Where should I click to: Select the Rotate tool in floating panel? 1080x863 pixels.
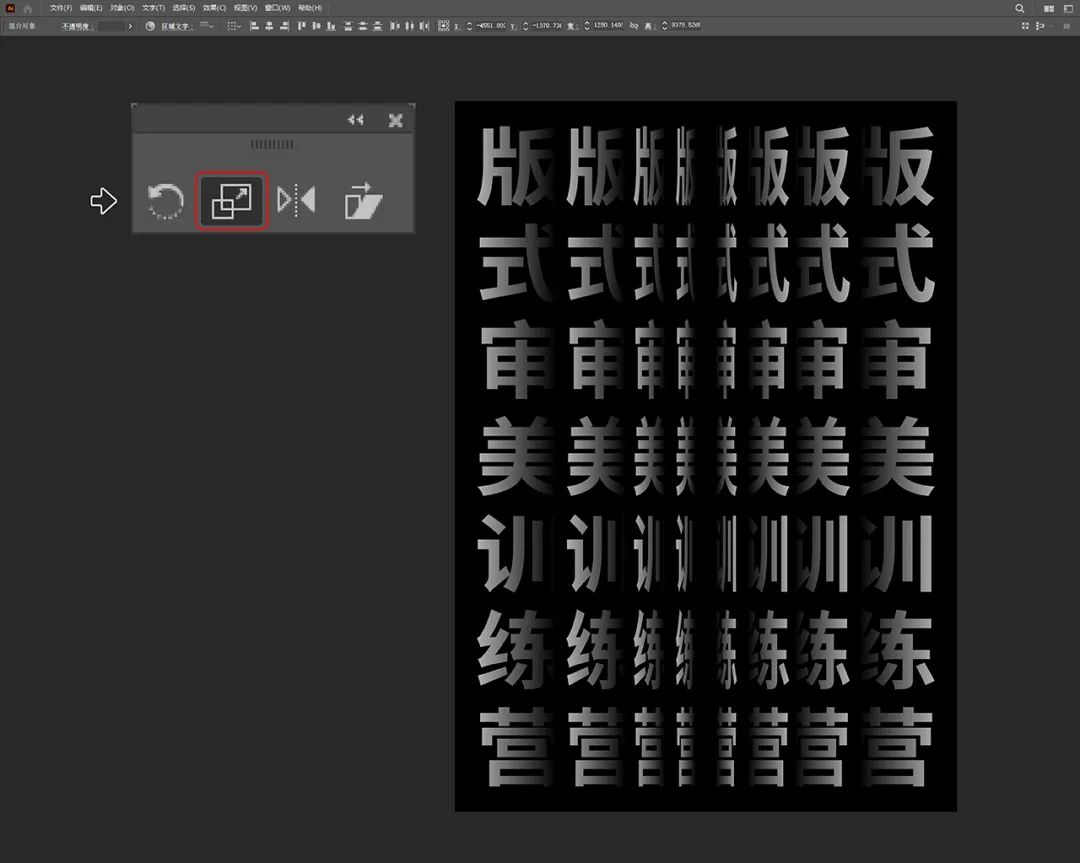(165, 202)
